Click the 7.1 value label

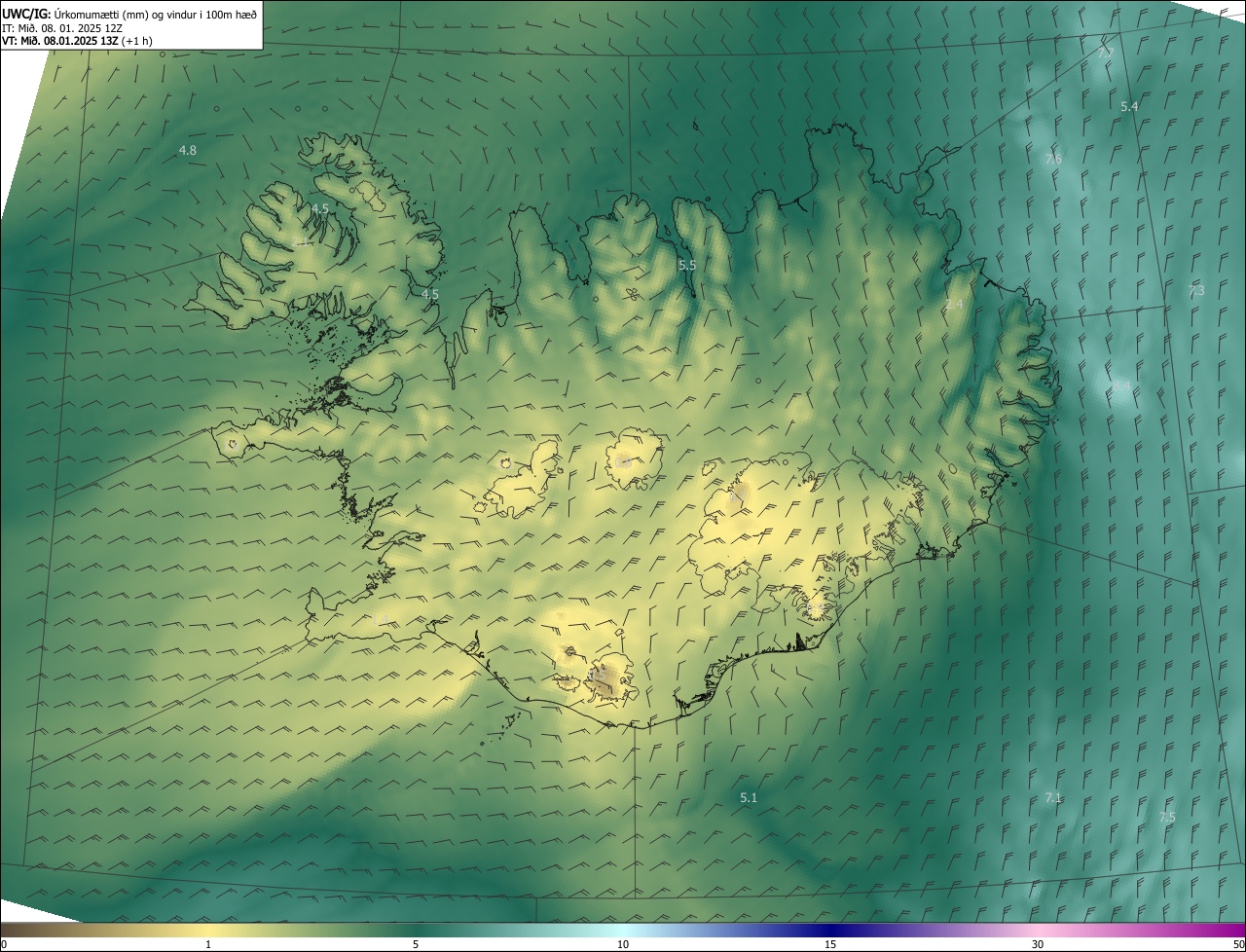(x=1052, y=797)
